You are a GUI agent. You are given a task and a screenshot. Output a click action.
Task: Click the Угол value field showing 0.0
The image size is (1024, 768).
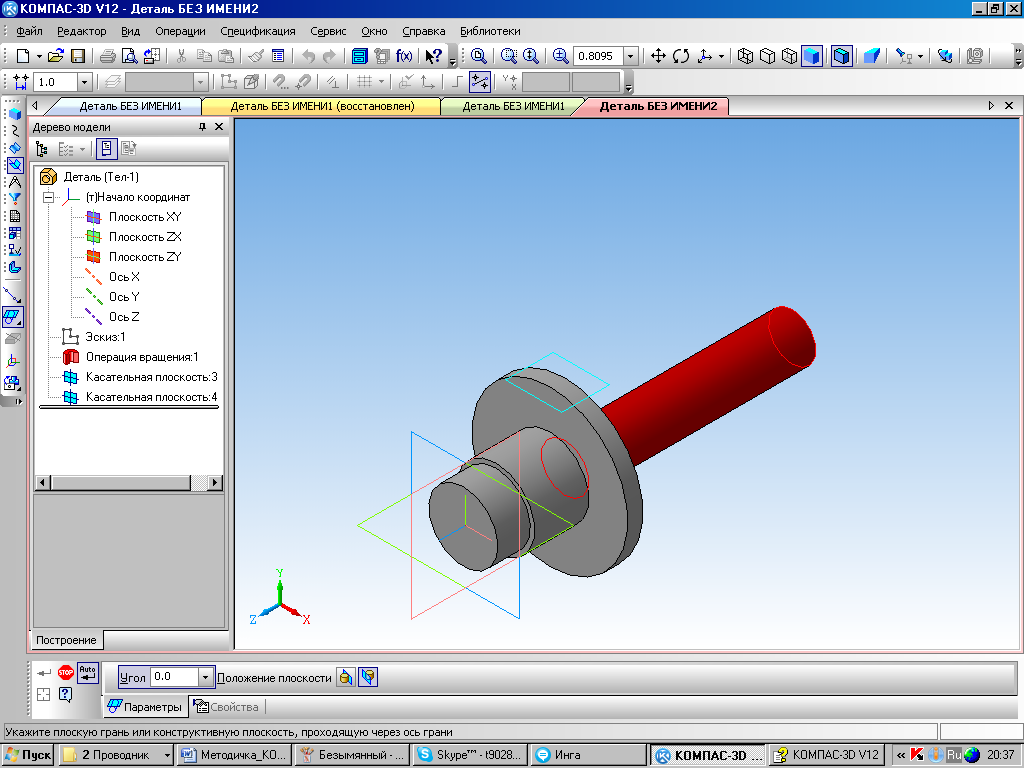[174, 677]
